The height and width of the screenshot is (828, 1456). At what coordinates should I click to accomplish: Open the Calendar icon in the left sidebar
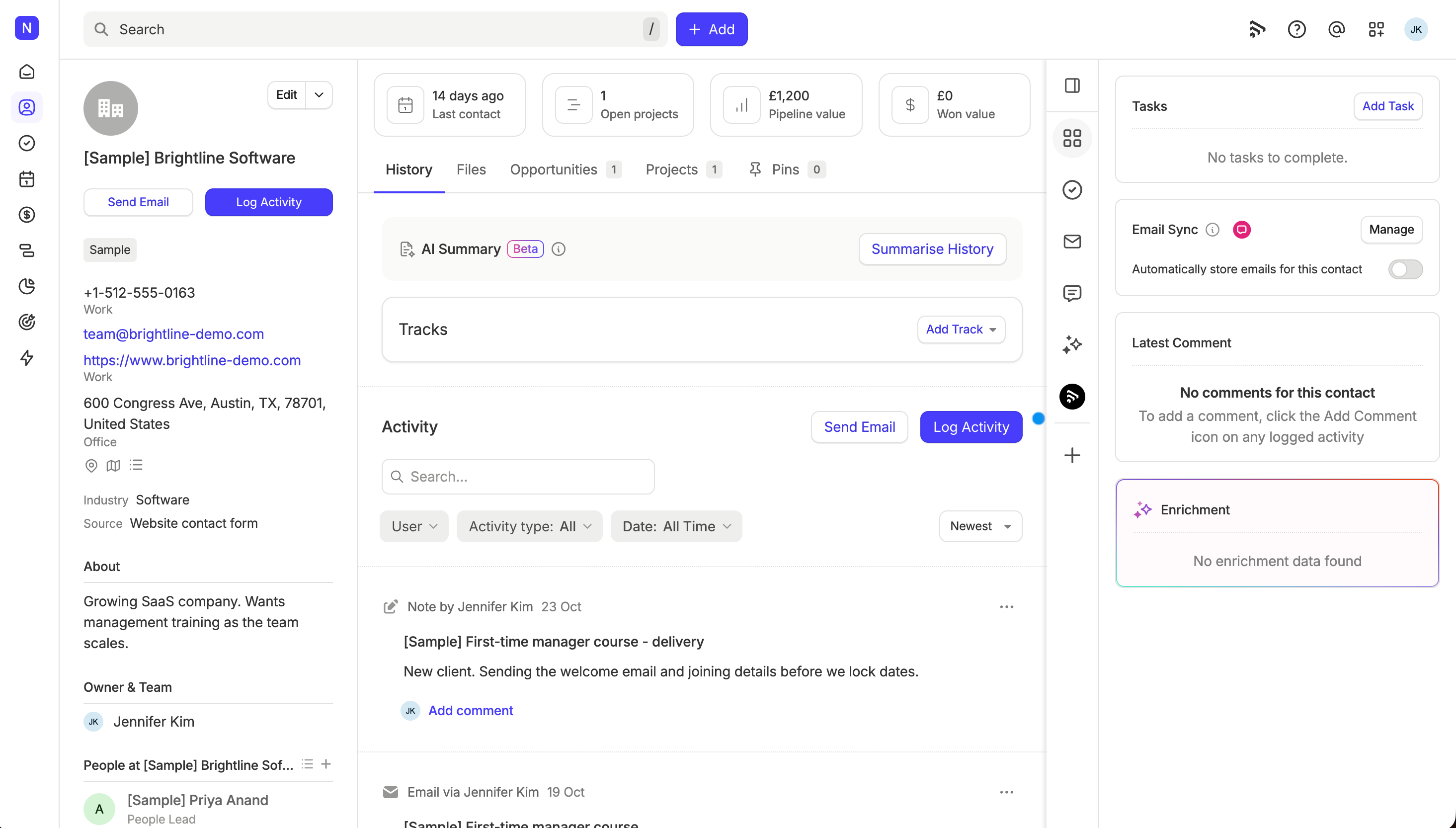click(x=27, y=179)
